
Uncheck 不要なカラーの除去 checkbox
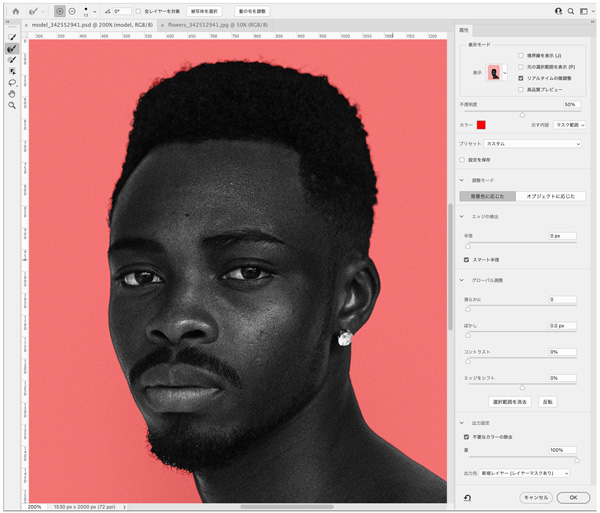coord(466,437)
